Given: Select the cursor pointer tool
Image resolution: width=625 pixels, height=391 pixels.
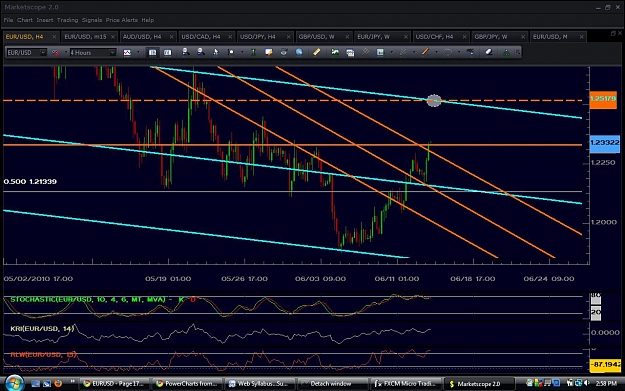Looking at the screenshot, I should point(216,52).
